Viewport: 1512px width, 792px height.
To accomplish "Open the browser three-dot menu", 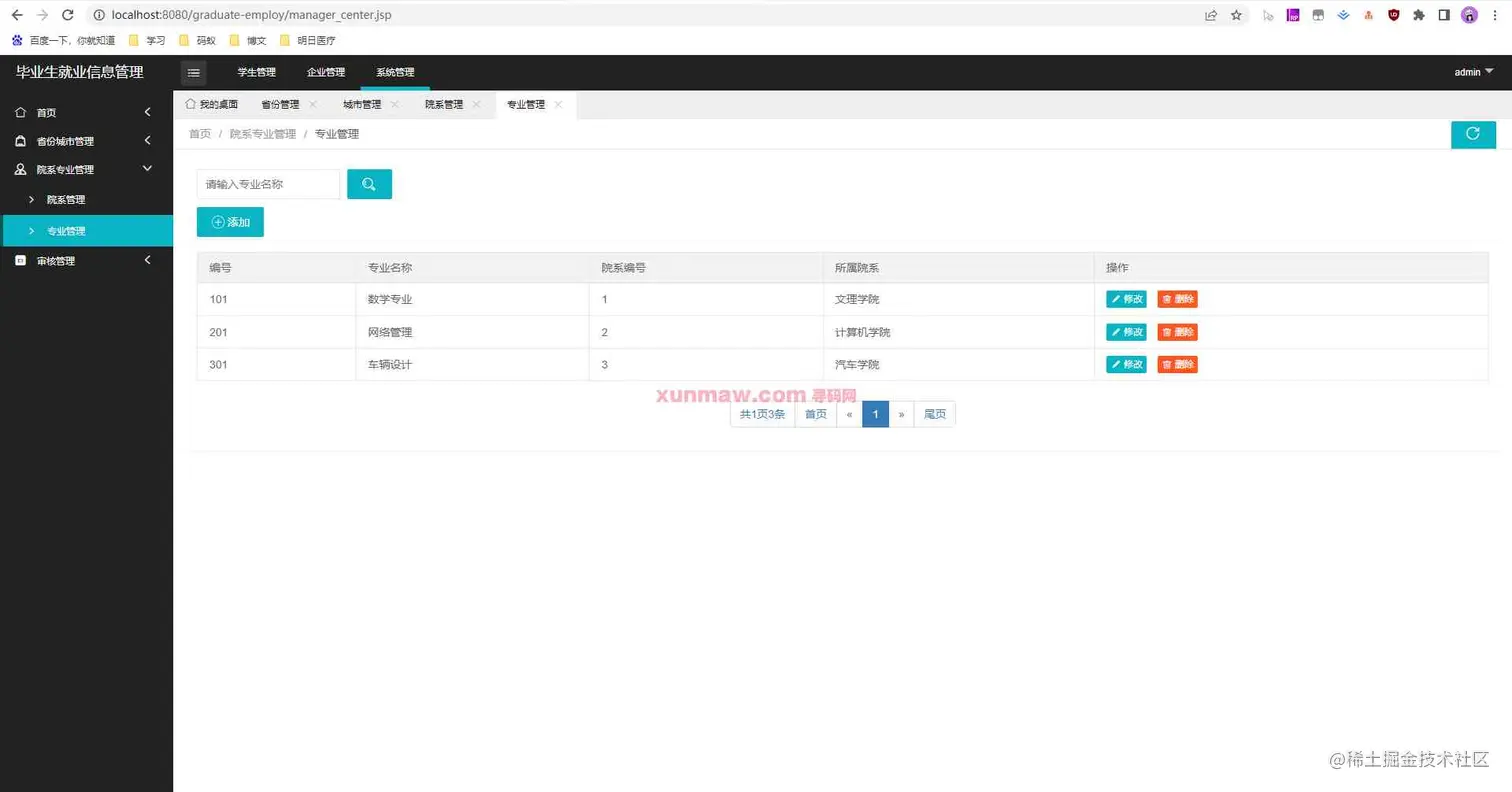I will (1497, 15).
